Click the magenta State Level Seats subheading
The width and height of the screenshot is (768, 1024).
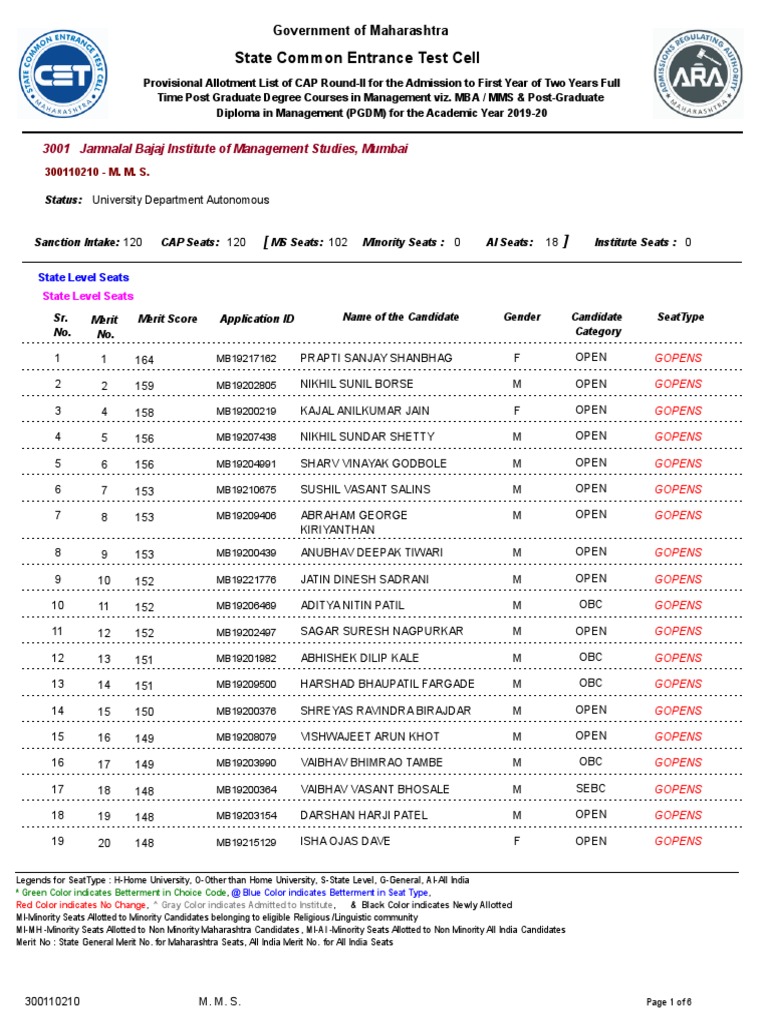pyautogui.click(x=88, y=296)
